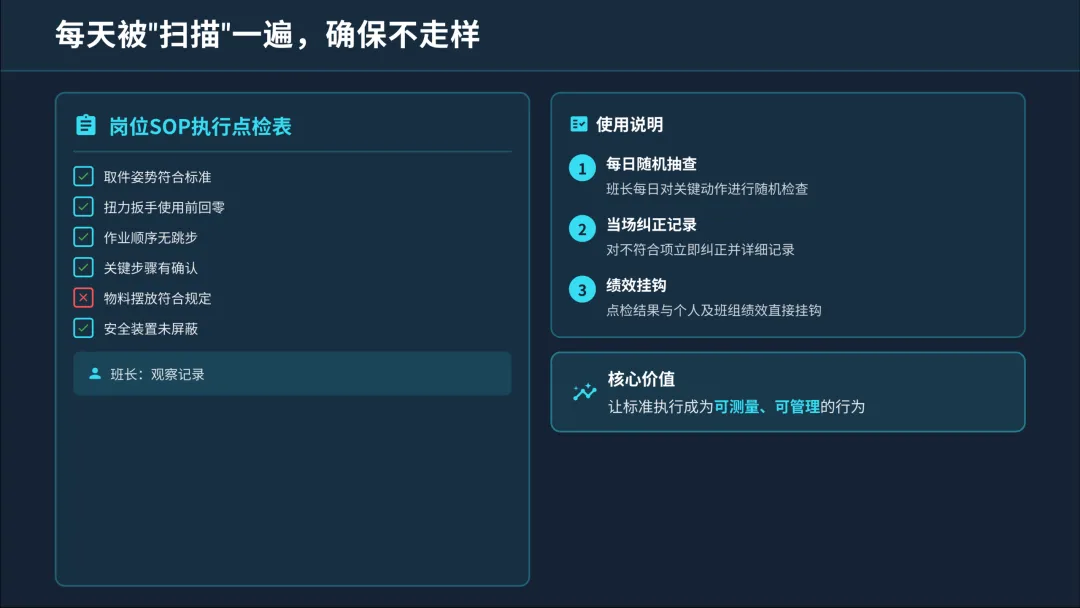Click the number 3 circle badge
1080x608 pixels.
(x=582, y=290)
